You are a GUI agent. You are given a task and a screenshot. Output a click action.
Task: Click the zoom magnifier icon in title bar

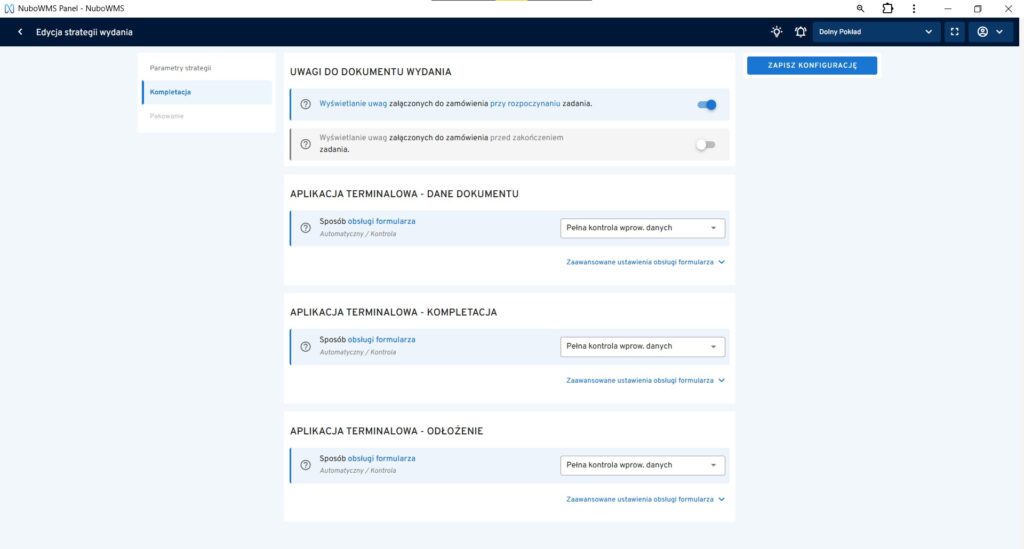[860, 8]
